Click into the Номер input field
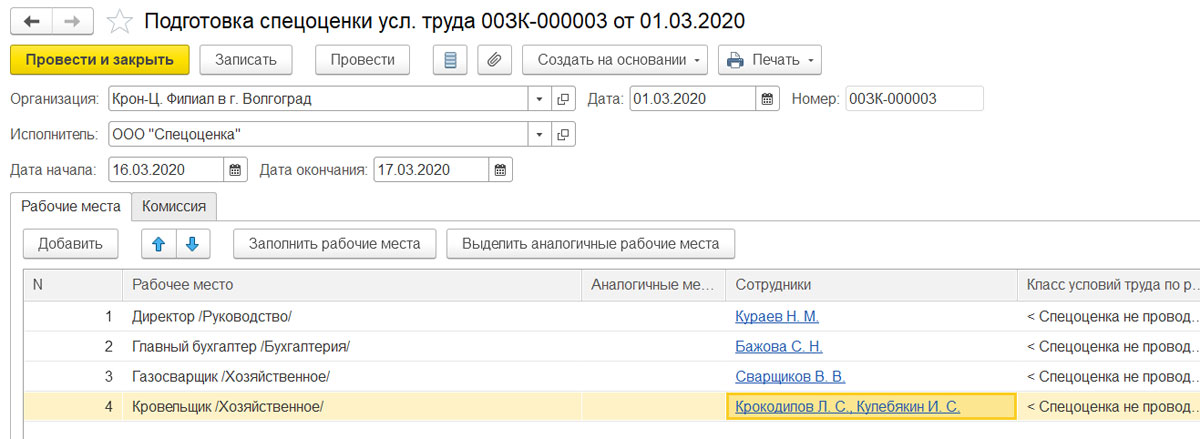1200x439 pixels. coord(913,99)
